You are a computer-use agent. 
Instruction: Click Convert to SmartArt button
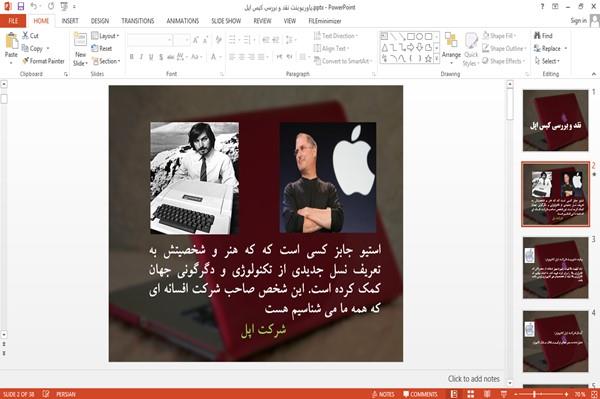click(x=342, y=61)
